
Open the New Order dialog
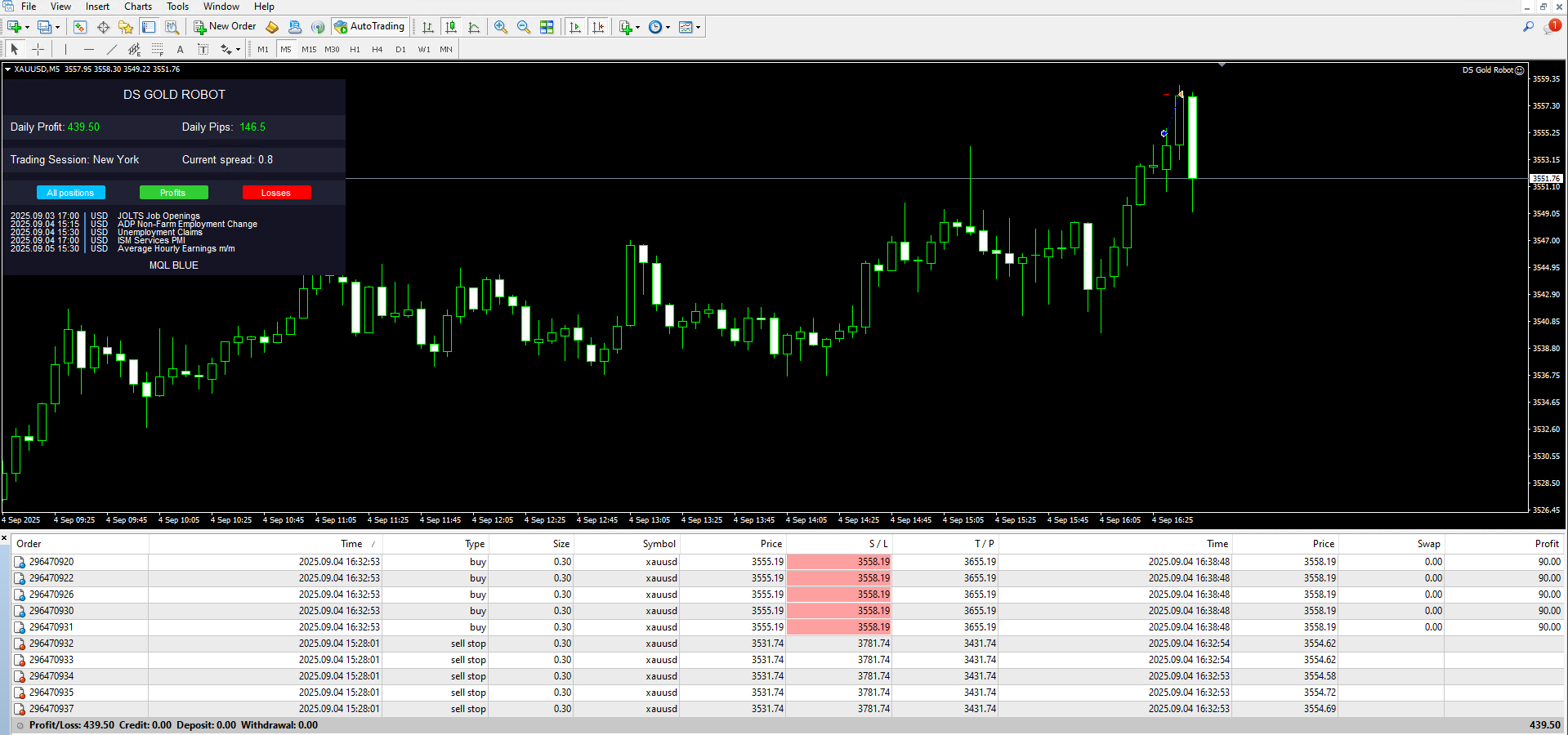pyautogui.click(x=225, y=26)
